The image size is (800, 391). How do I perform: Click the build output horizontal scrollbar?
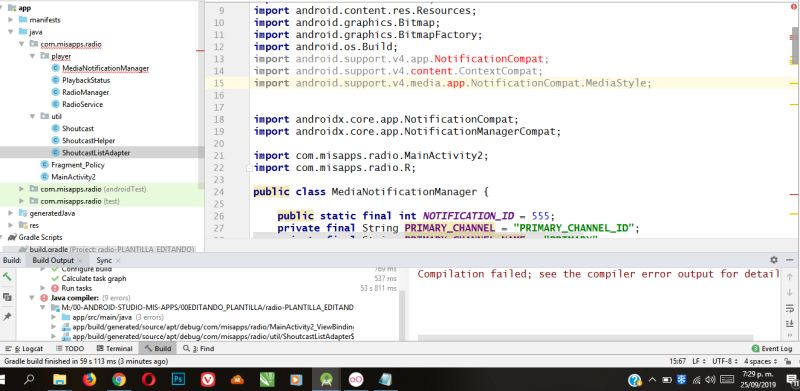[x=585, y=337]
